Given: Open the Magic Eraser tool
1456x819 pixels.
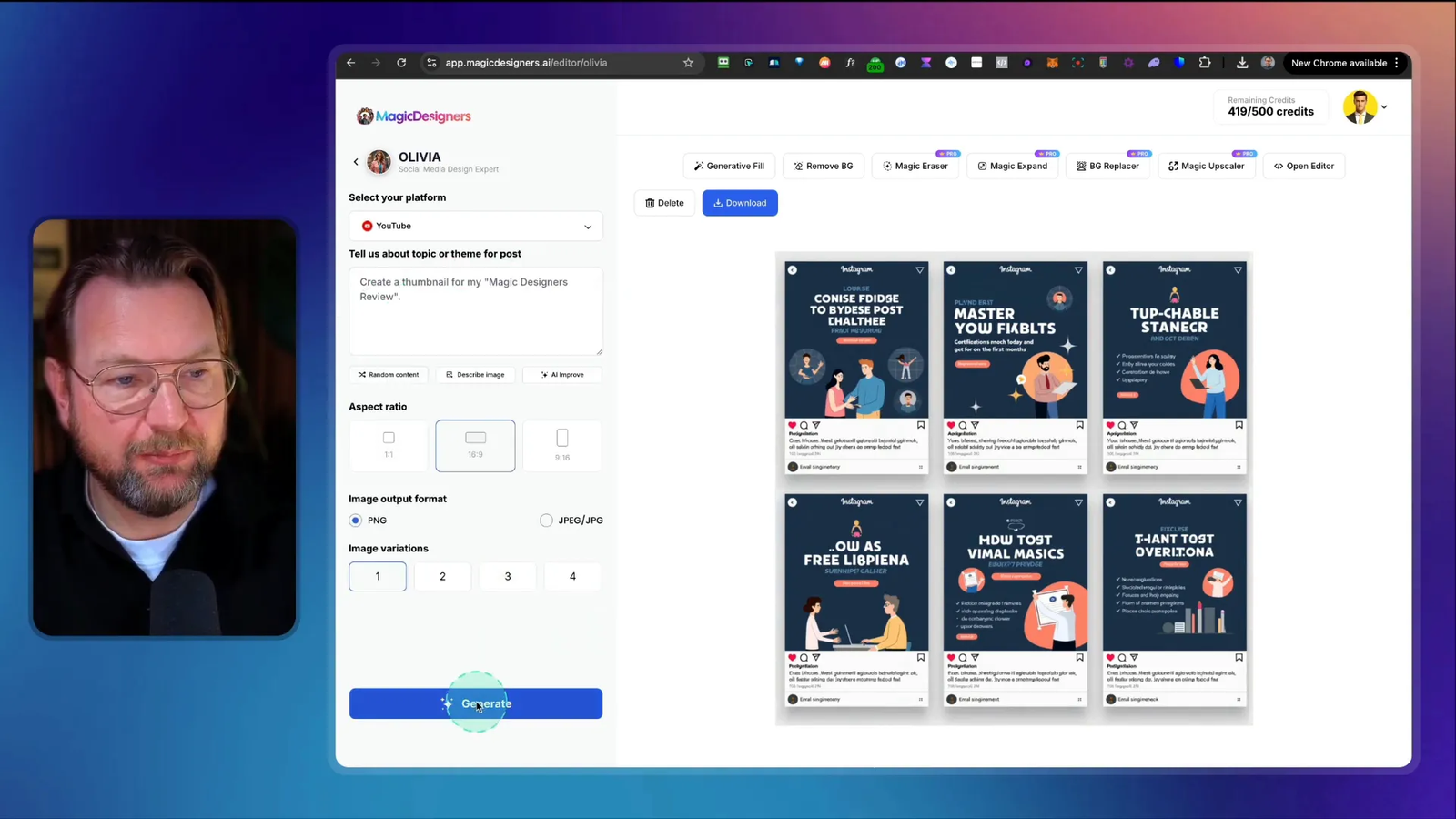Looking at the screenshot, I should tap(915, 166).
